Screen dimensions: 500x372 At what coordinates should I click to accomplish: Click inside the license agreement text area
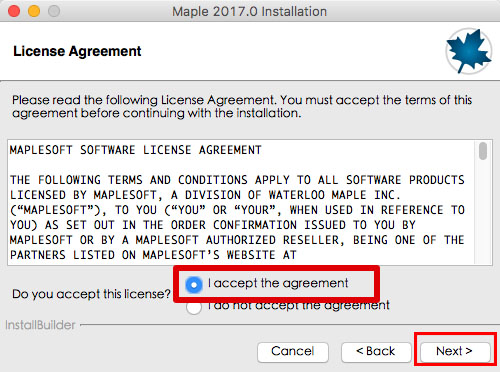[x=242, y=202]
